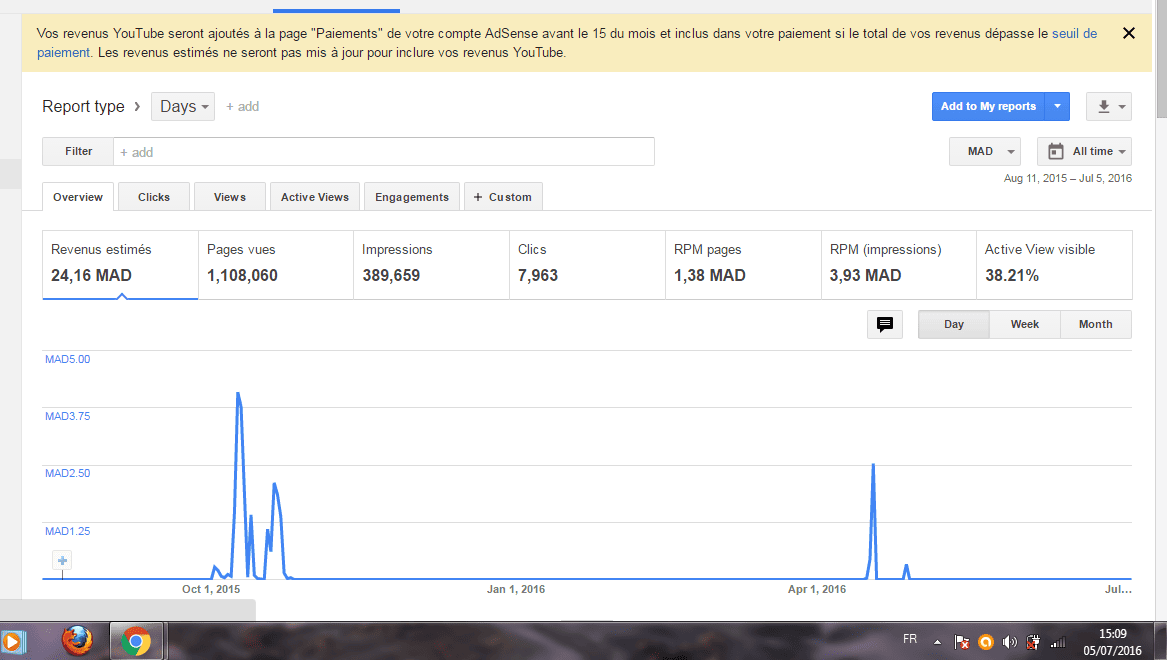Add a Custom tab

(x=503, y=197)
